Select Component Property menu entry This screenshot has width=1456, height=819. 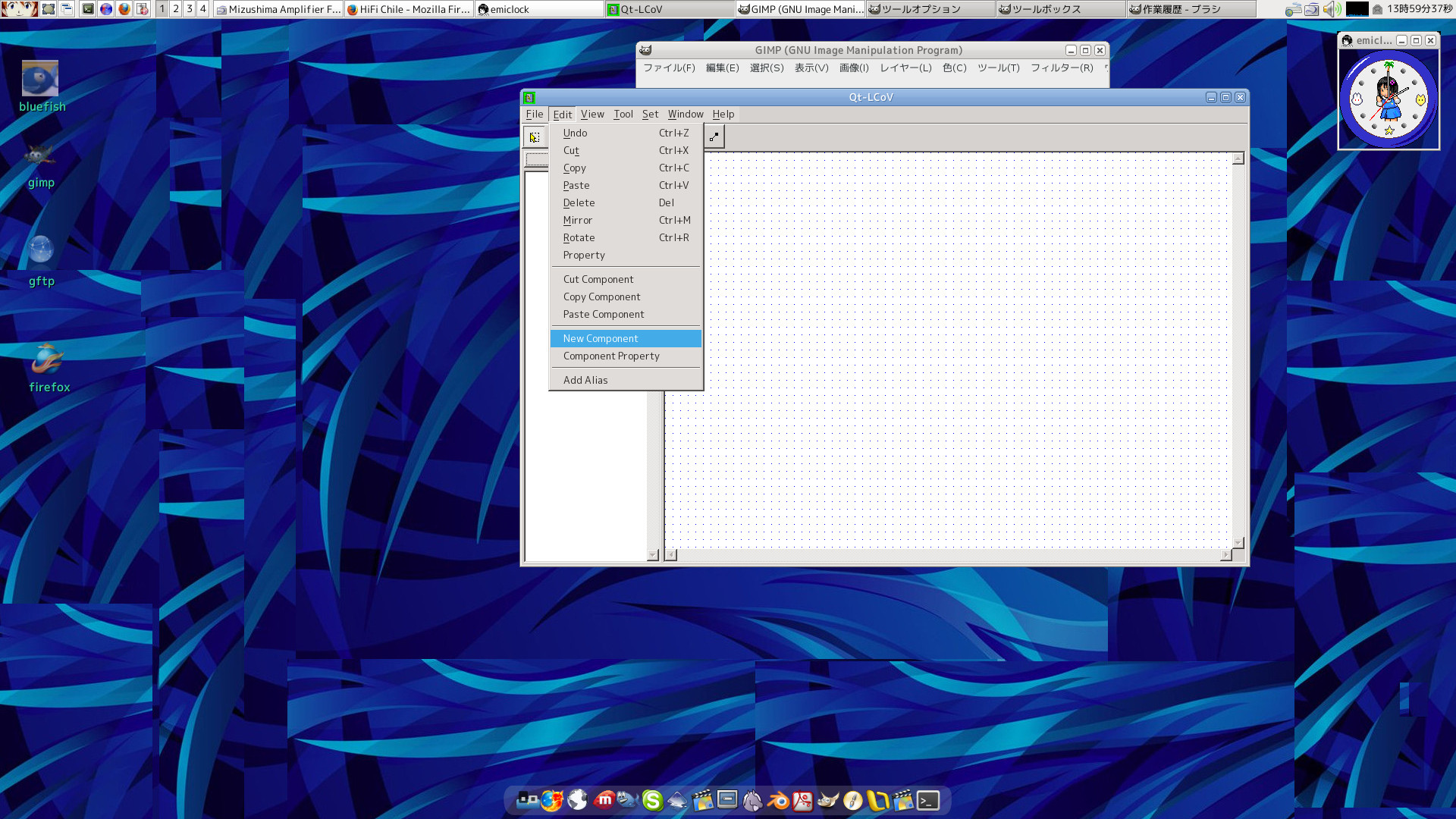[611, 356]
